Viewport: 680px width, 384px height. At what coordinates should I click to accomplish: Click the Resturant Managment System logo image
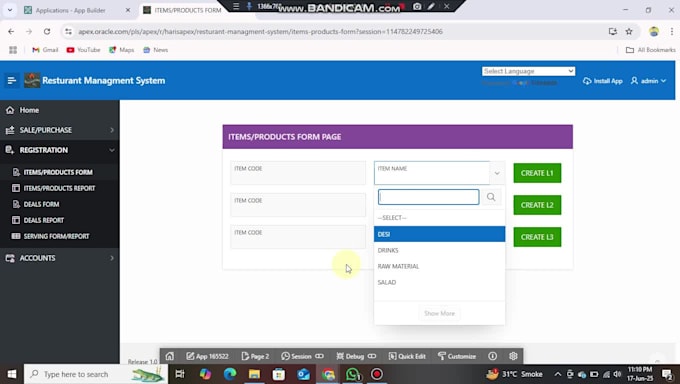tap(32, 81)
